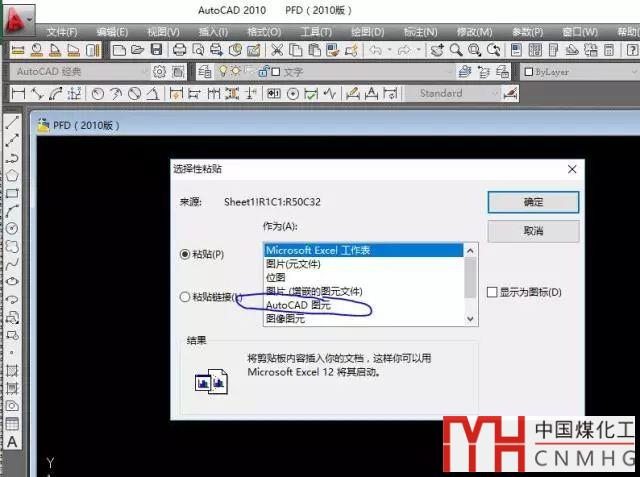The height and width of the screenshot is (477, 640).
Task: Click the 取消 button
Action: click(x=533, y=231)
